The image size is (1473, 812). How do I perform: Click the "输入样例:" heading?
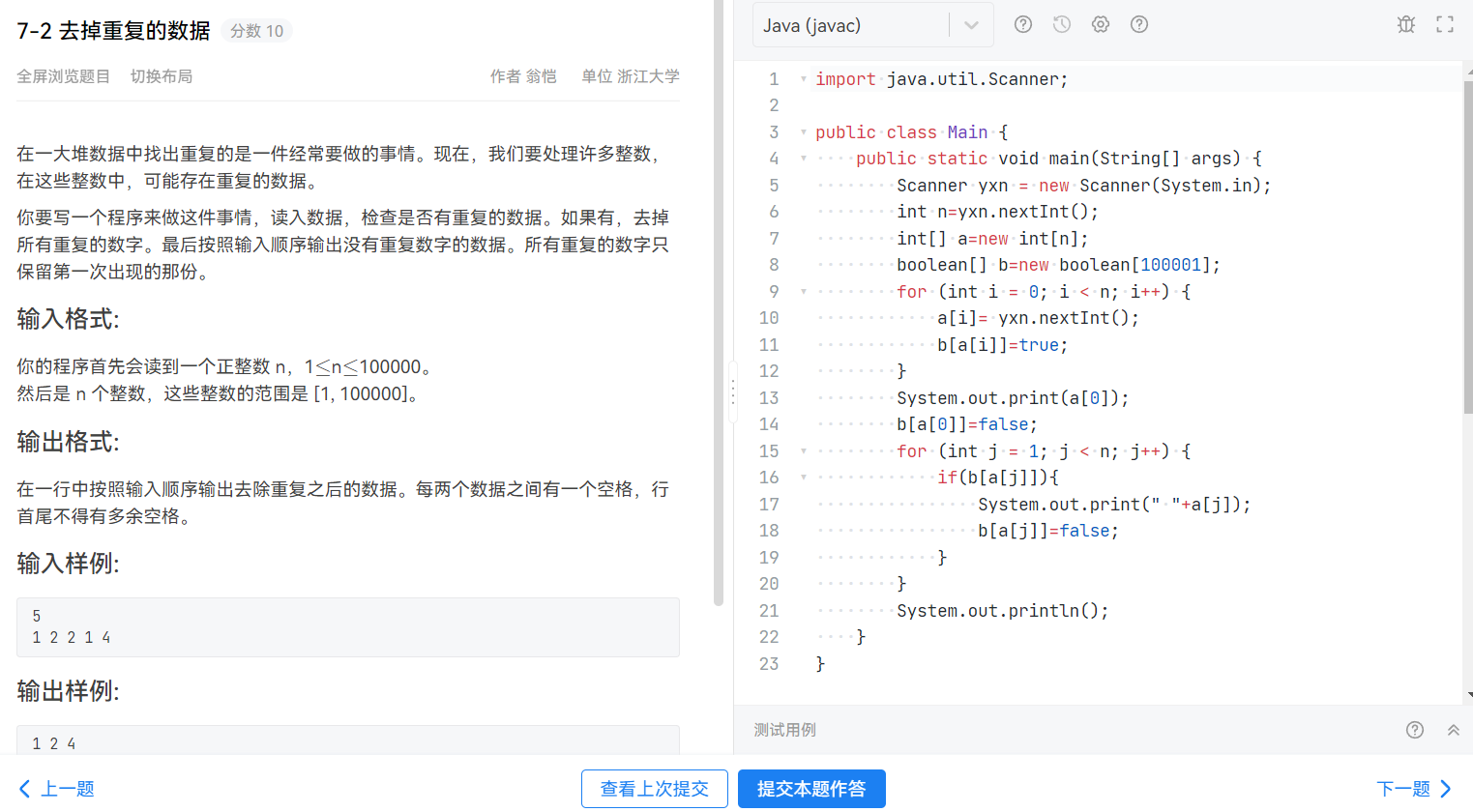click(68, 564)
